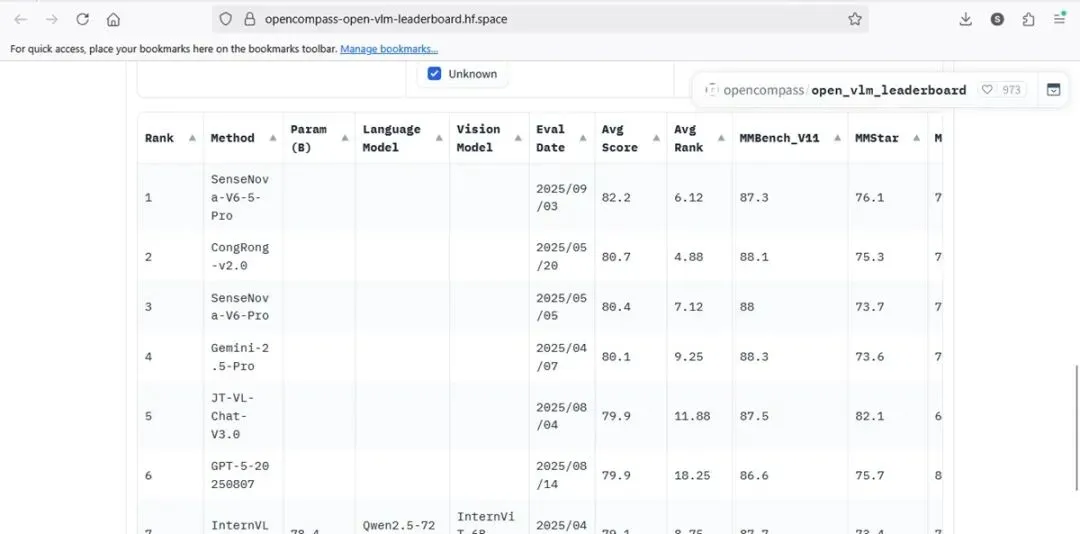Sort table by Vision Model column
Screen dimensions: 1080x534
point(519,138)
